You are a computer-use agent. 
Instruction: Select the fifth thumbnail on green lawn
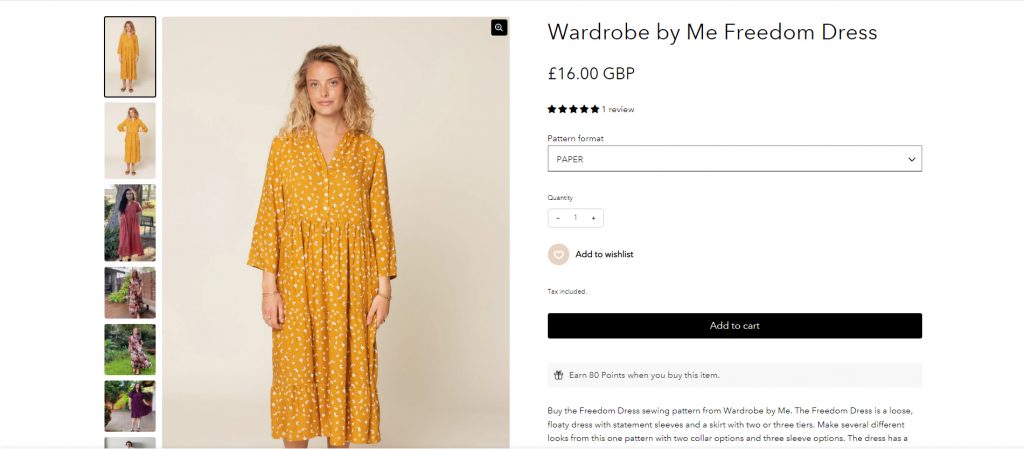tap(130, 349)
